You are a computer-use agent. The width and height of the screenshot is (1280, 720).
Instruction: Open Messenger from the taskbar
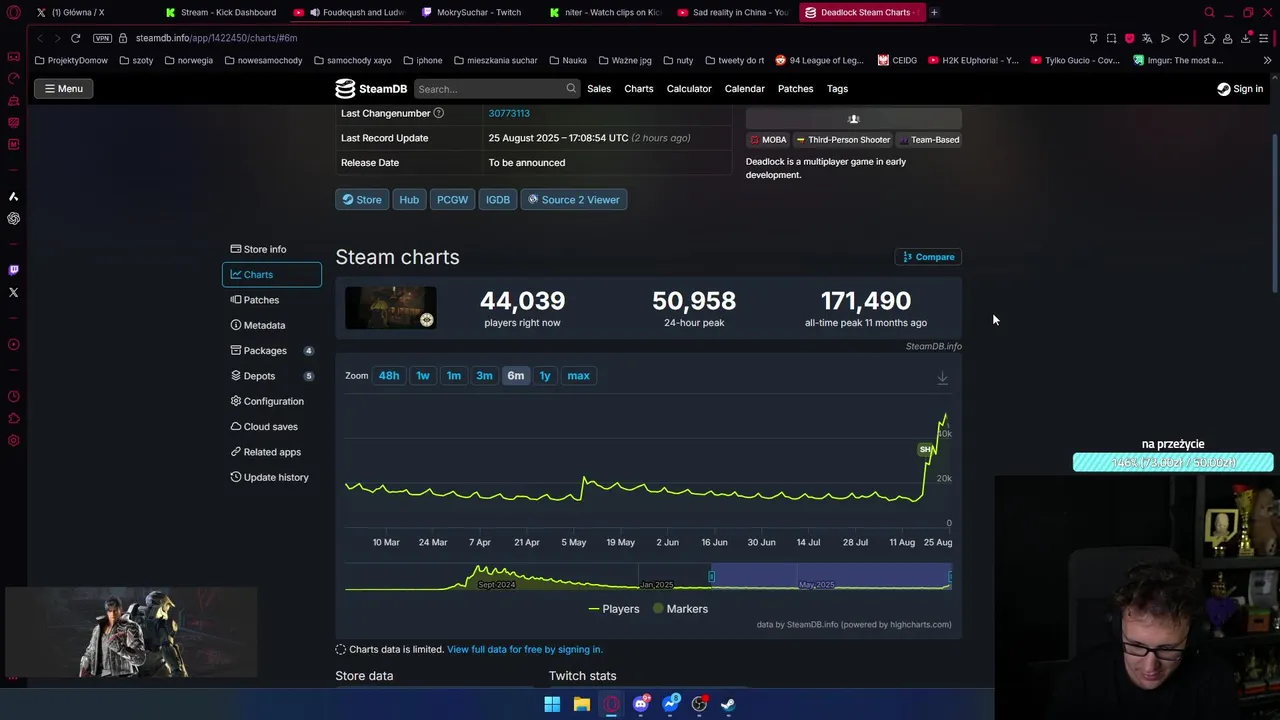pos(671,704)
